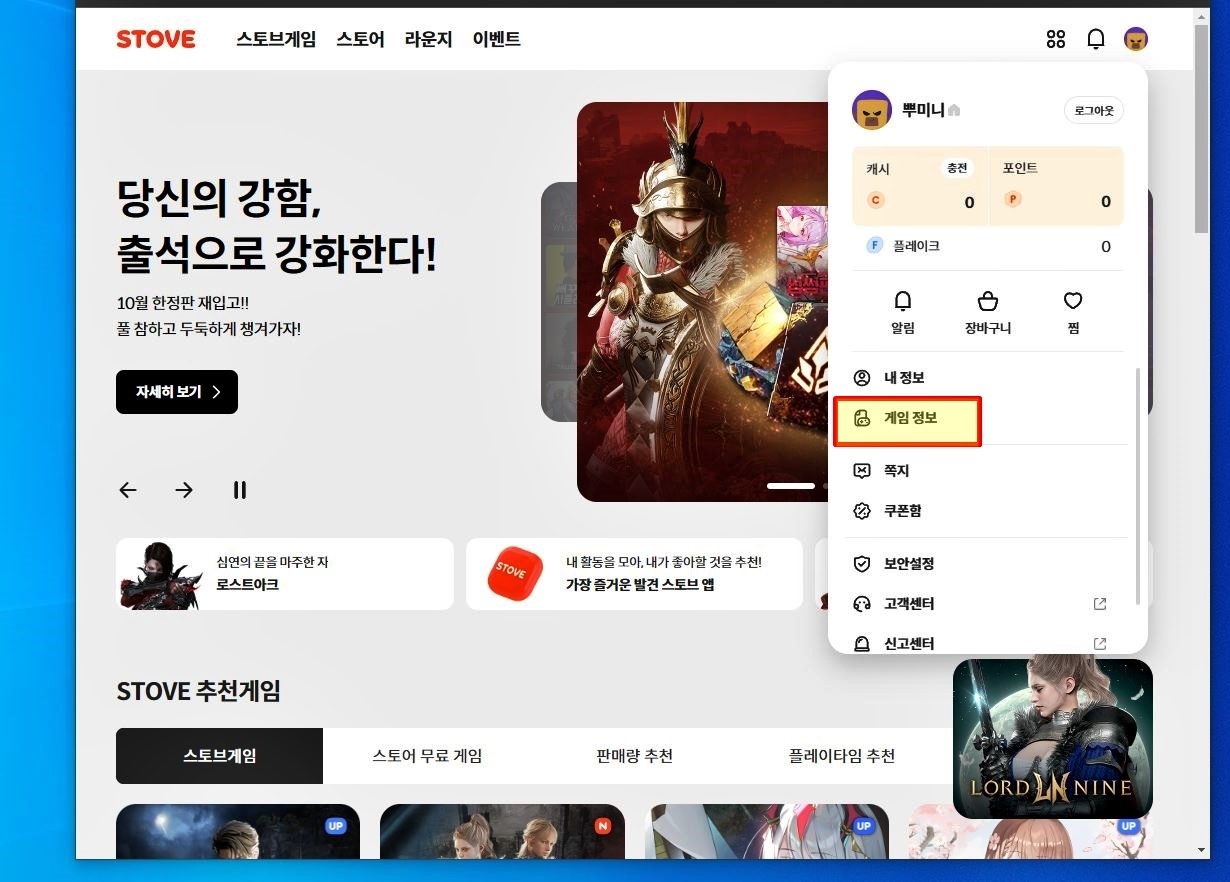Open the first game thumbnail with UP badge
Viewport: 1230px width, 882px height.
click(238, 831)
